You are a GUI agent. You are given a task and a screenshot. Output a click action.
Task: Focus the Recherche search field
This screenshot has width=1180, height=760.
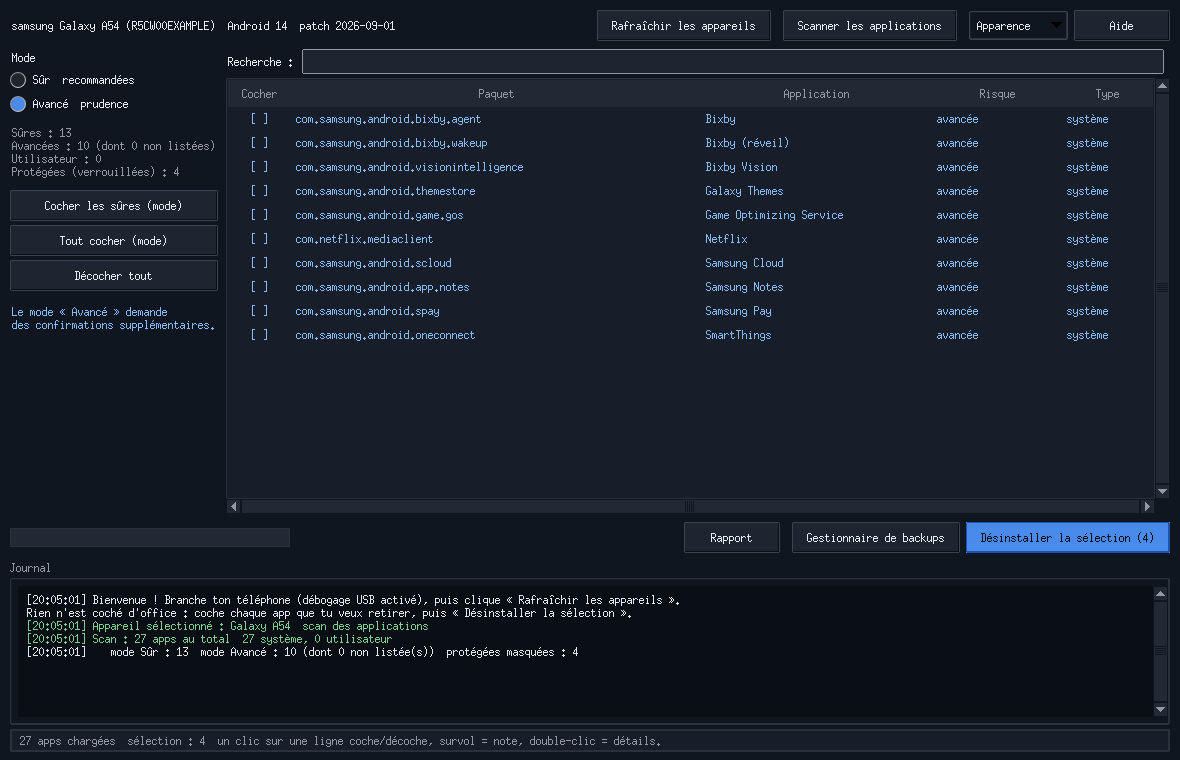pos(733,62)
